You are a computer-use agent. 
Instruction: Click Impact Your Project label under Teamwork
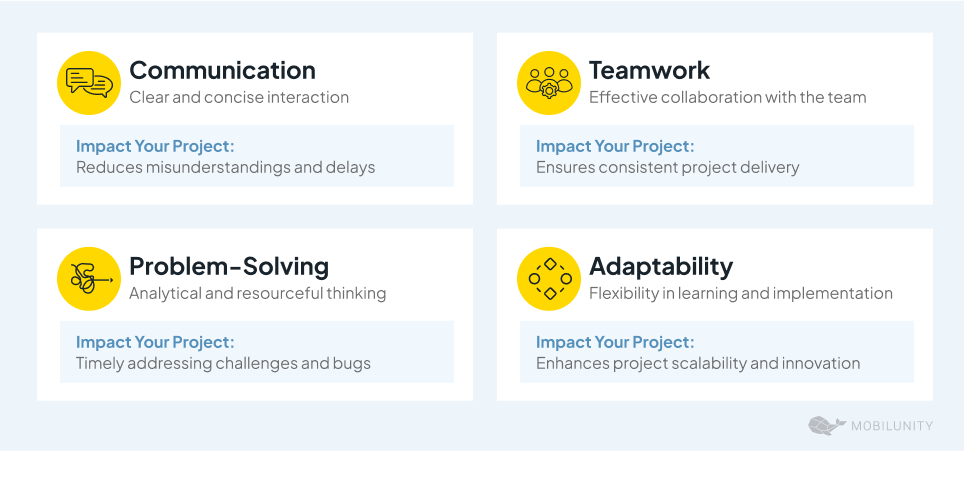tap(615, 146)
